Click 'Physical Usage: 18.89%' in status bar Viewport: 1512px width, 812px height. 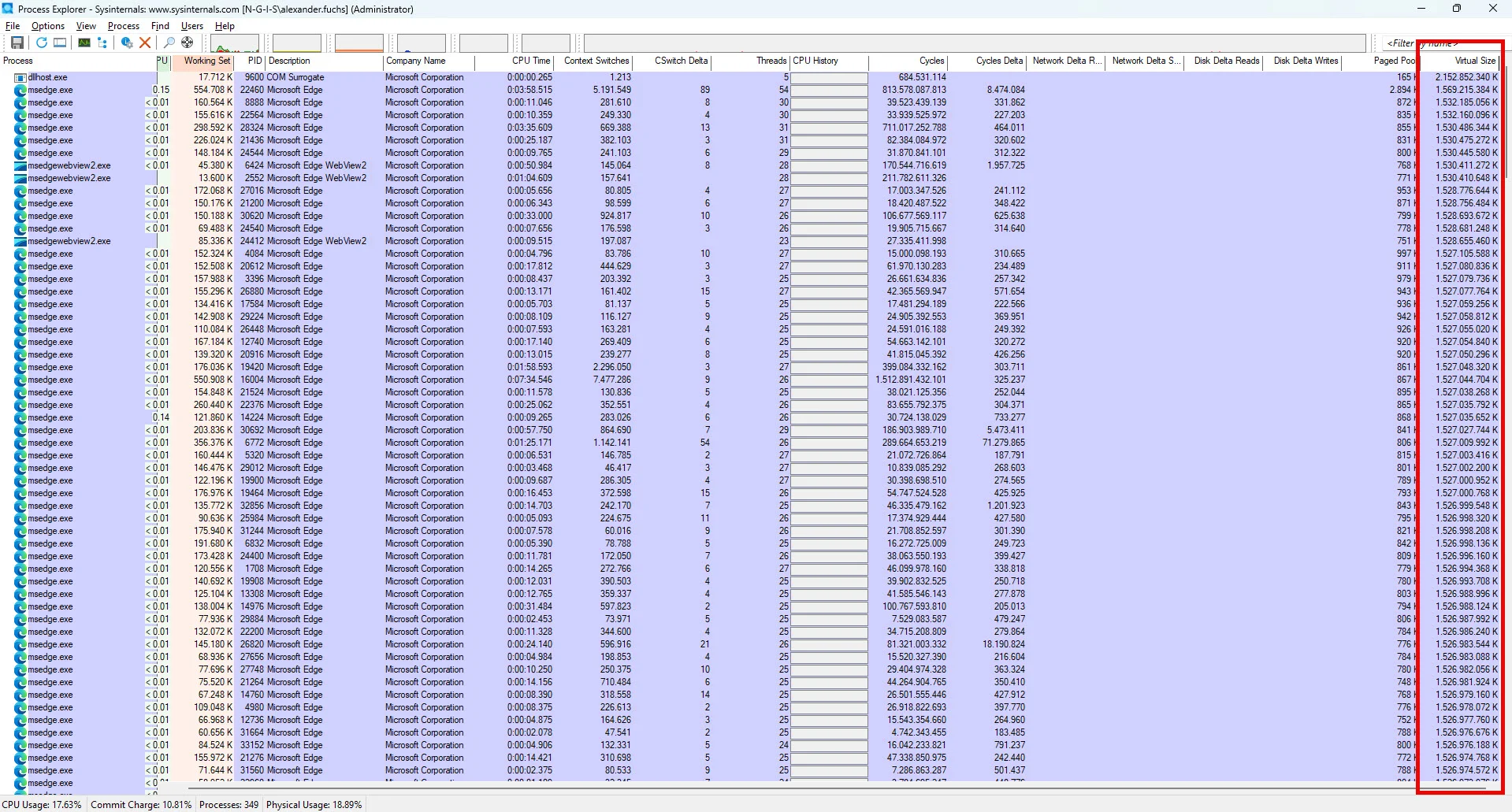(314, 805)
